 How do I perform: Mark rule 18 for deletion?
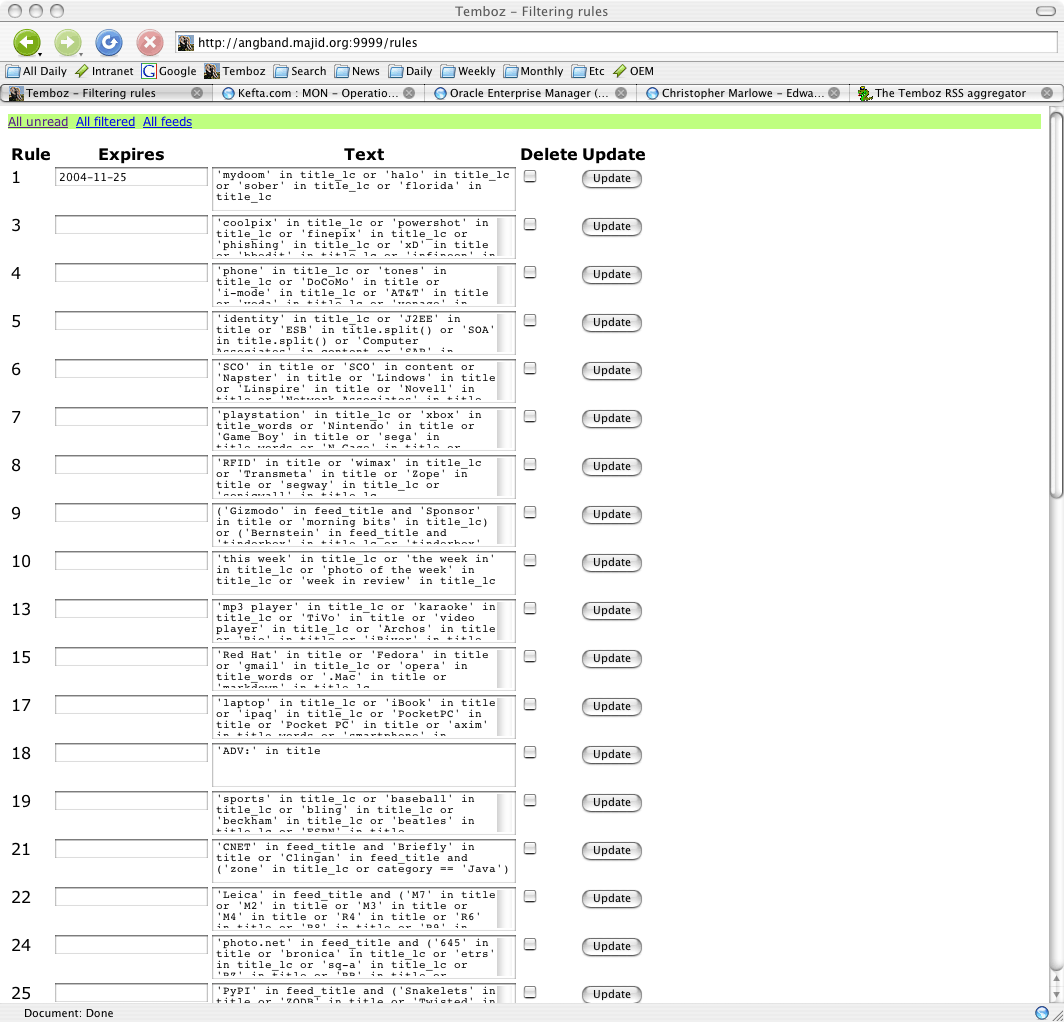pyautogui.click(x=530, y=752)
